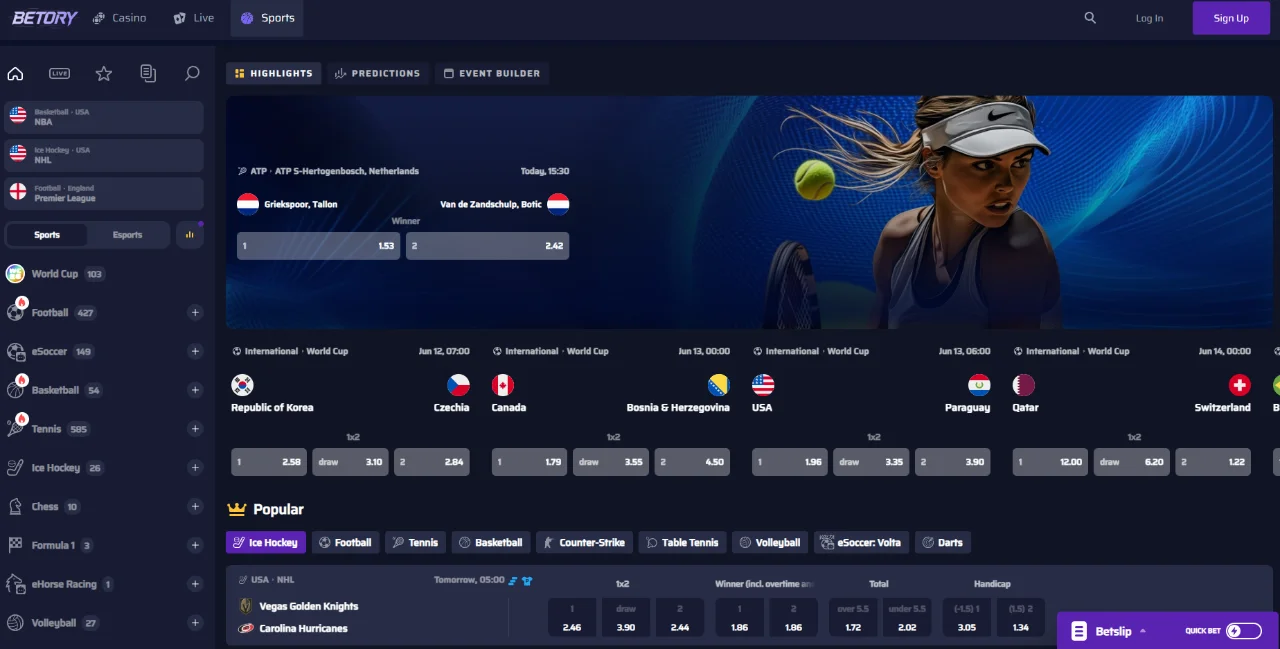The height and width of the screenshot is (649, 1280).
Task: Click the Switzerland flag icon
Action: coord(1240,385)
